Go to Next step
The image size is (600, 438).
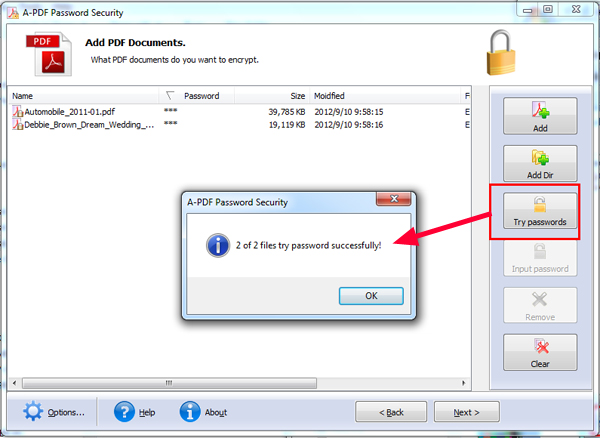[466, 412]
